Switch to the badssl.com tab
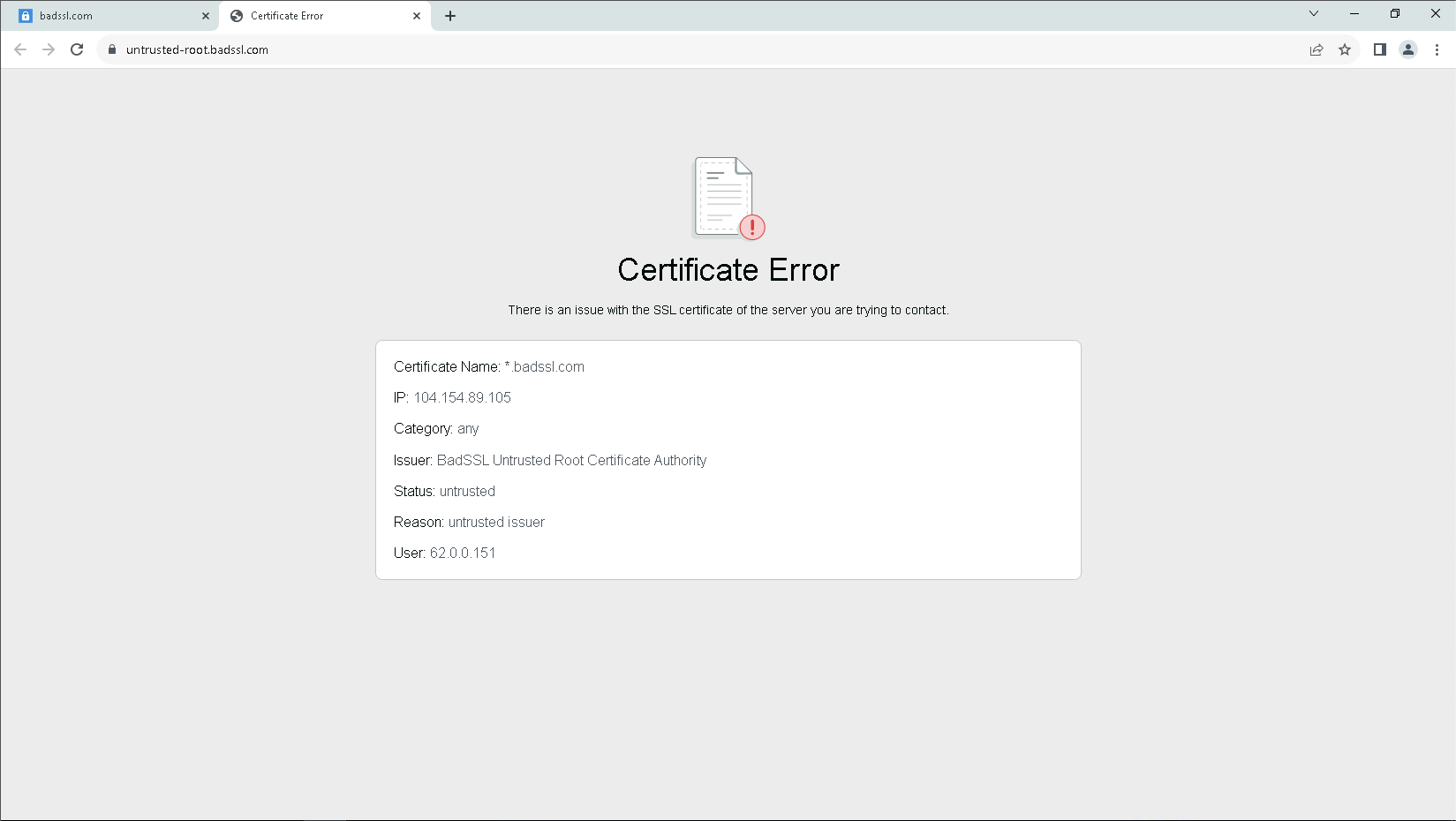Image resolution: width=1456 pixels, height=821 pixels. click(106, 16)
